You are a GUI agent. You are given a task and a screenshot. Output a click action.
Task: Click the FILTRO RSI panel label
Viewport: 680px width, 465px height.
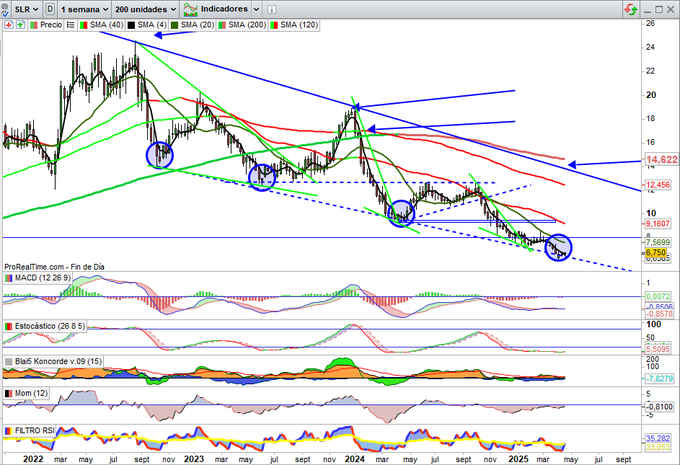click(35, 430)
